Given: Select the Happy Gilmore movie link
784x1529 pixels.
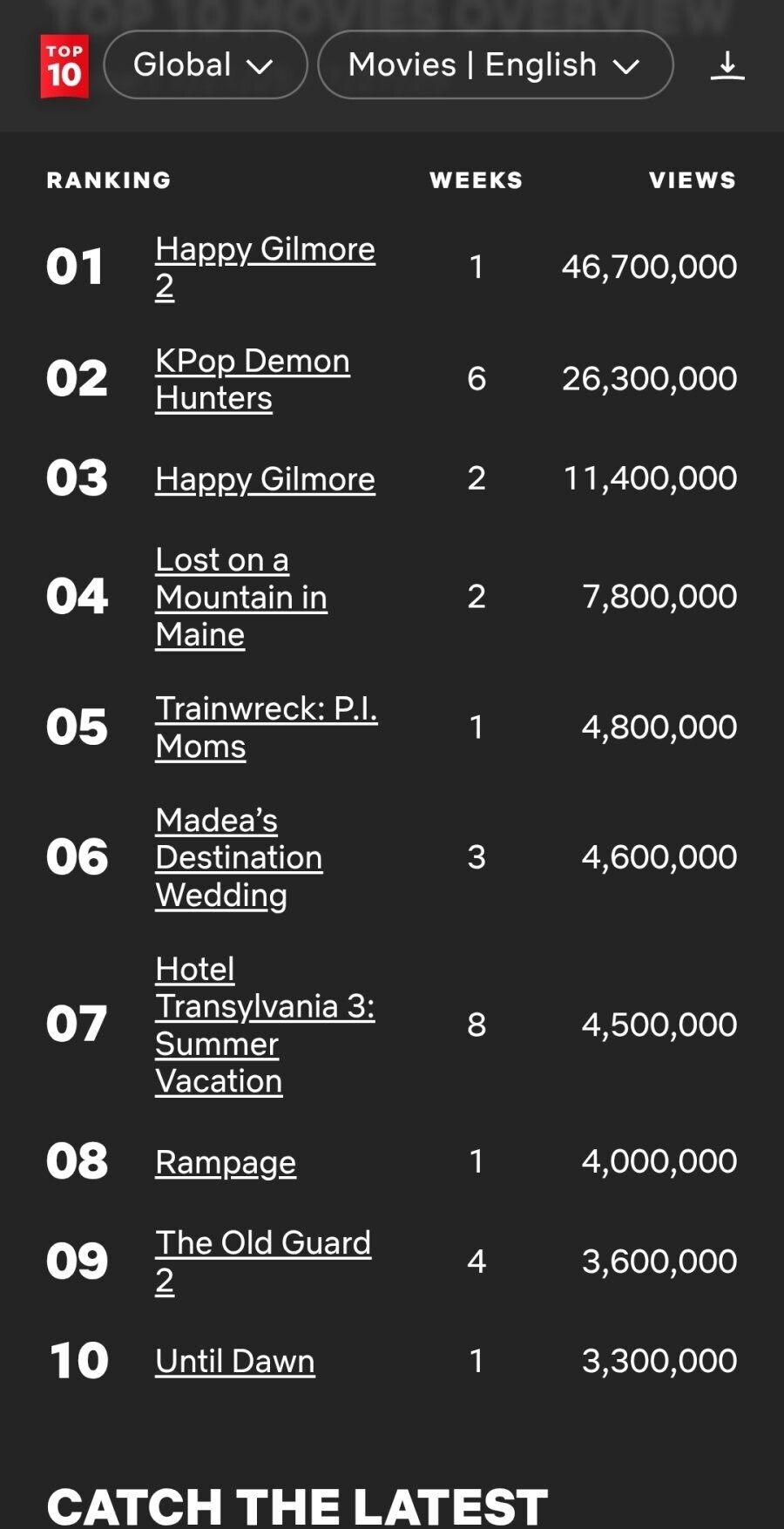Looking at the screenshot, I should coord(265,479).
